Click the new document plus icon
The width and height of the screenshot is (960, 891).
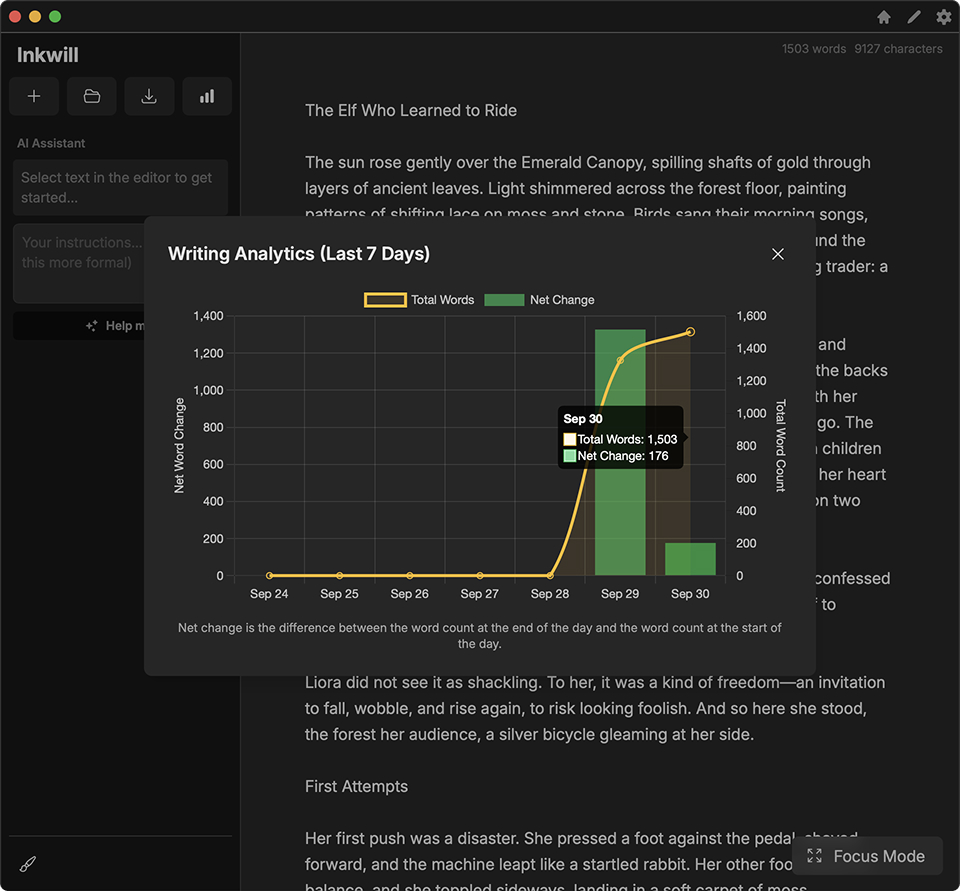click(x=34, y=96)
